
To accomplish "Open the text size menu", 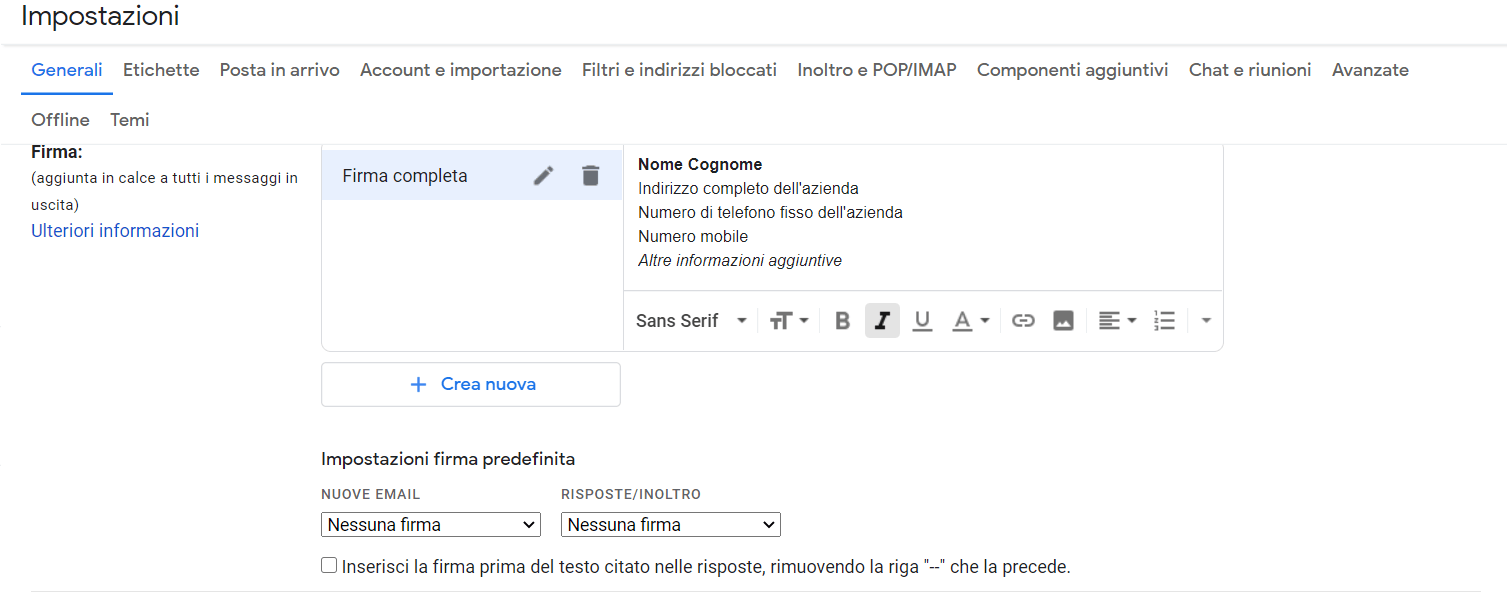I will [789, 321].
